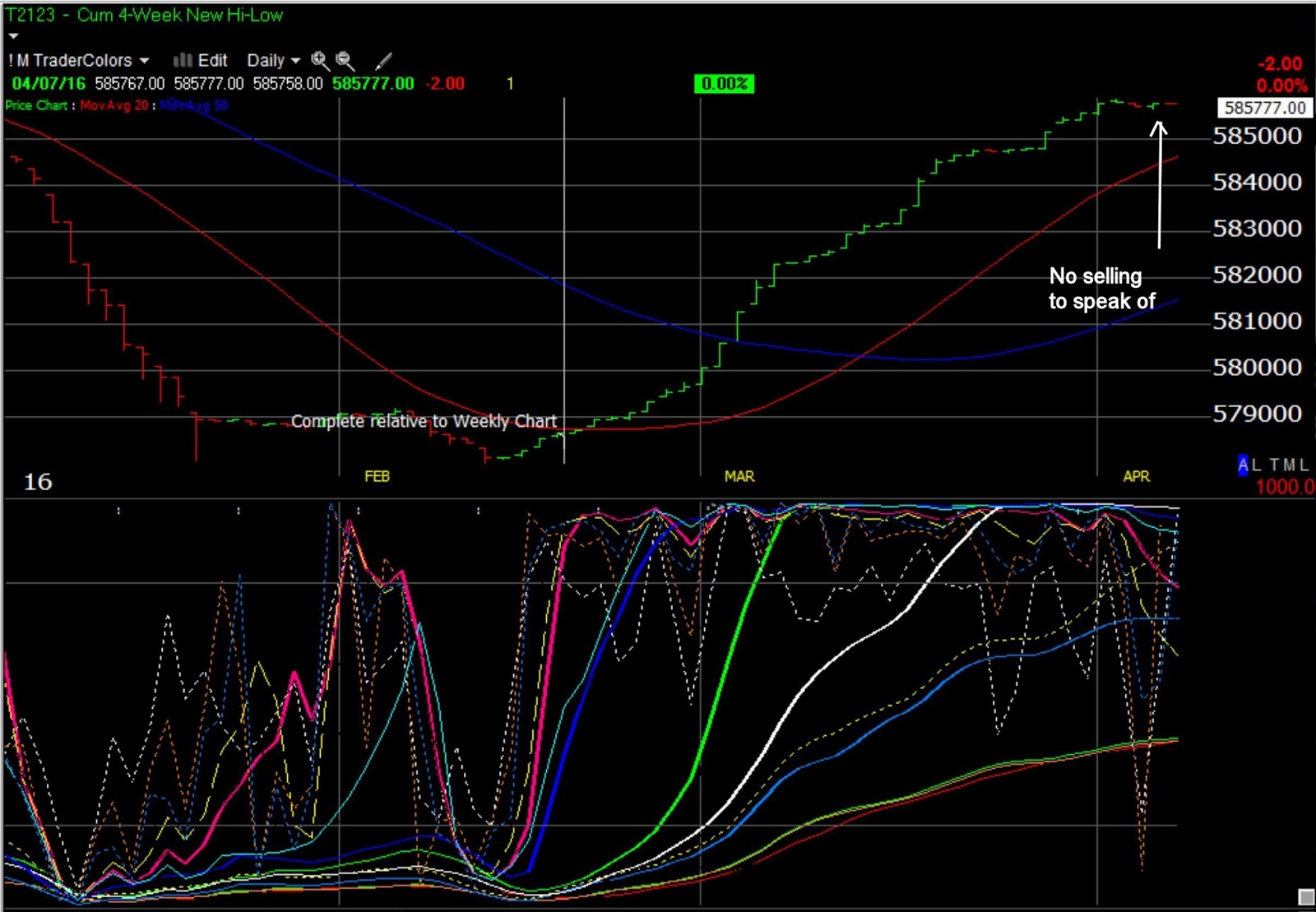The image size is (1316, 912).
Task: Toggle the MovAvg 20 indicator label
Action: tap(114, 105)
